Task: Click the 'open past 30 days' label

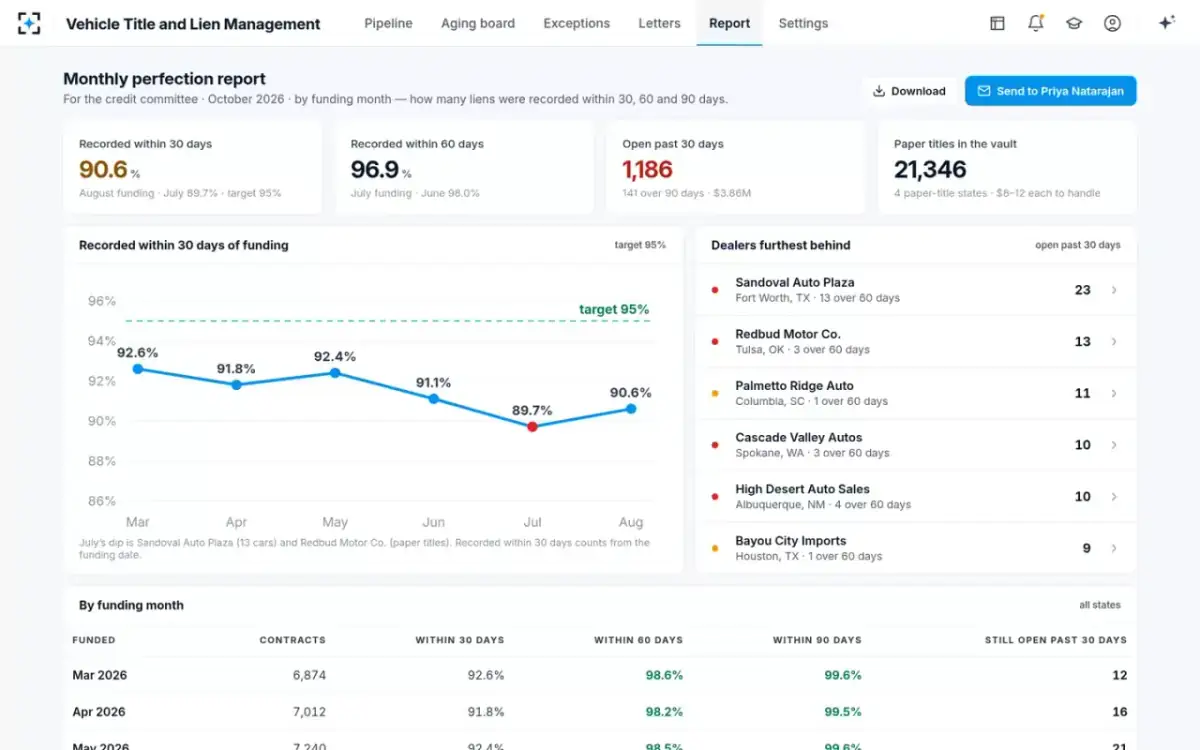Action: [x=1078, y=245]
